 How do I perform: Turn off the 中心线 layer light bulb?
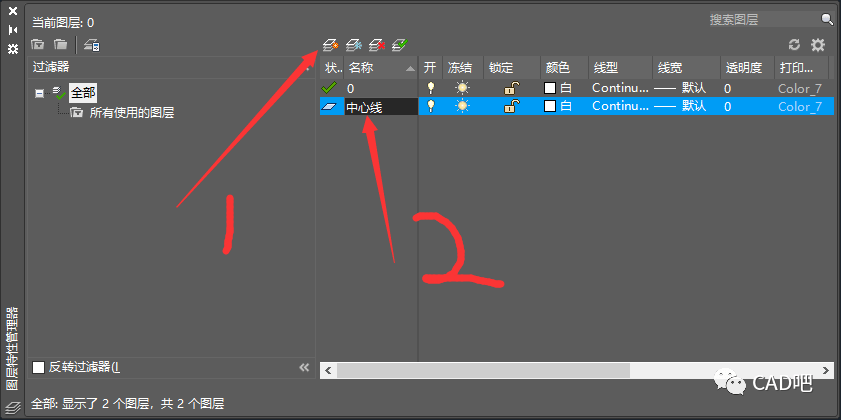pos(430,106)
